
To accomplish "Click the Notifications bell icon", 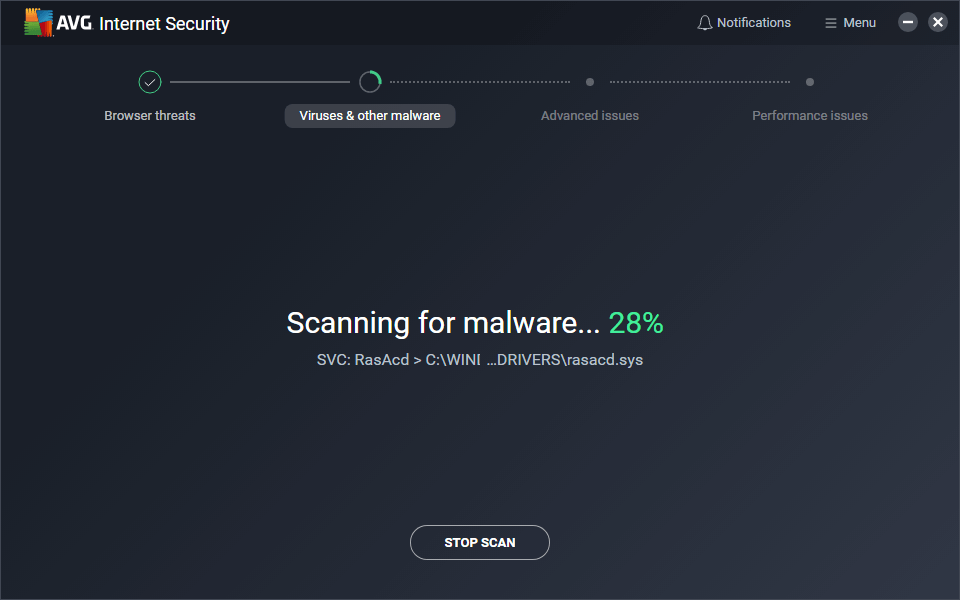I will (704, 23).
